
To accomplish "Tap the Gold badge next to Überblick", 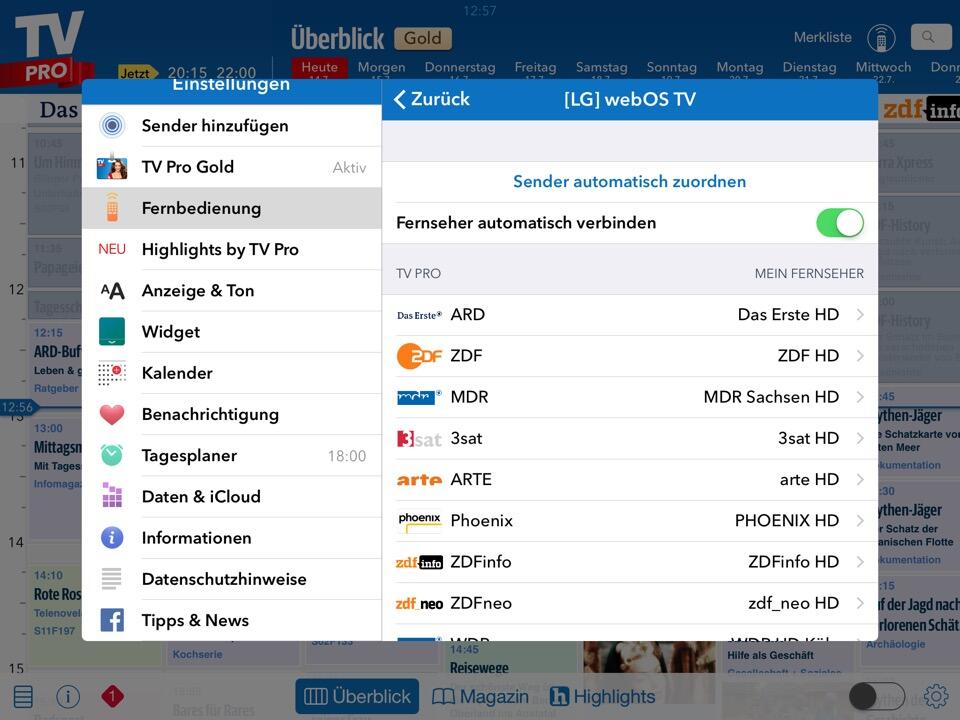I will coord(423,39).
